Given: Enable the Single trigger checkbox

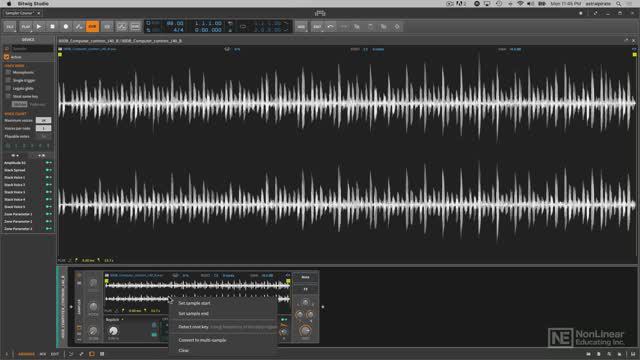Looking at the screenshot, I should [8, 80].
